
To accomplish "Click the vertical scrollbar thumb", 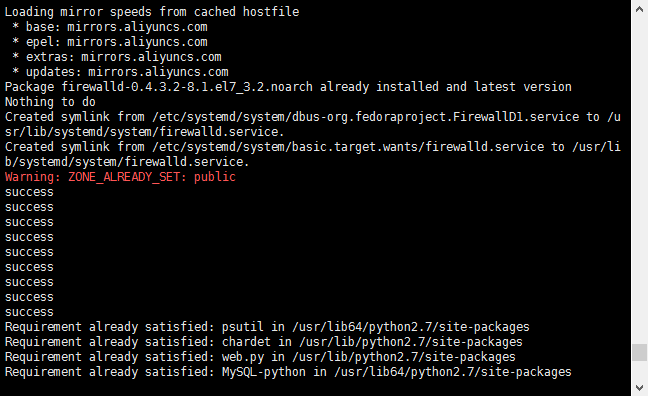I will (639, 353).
